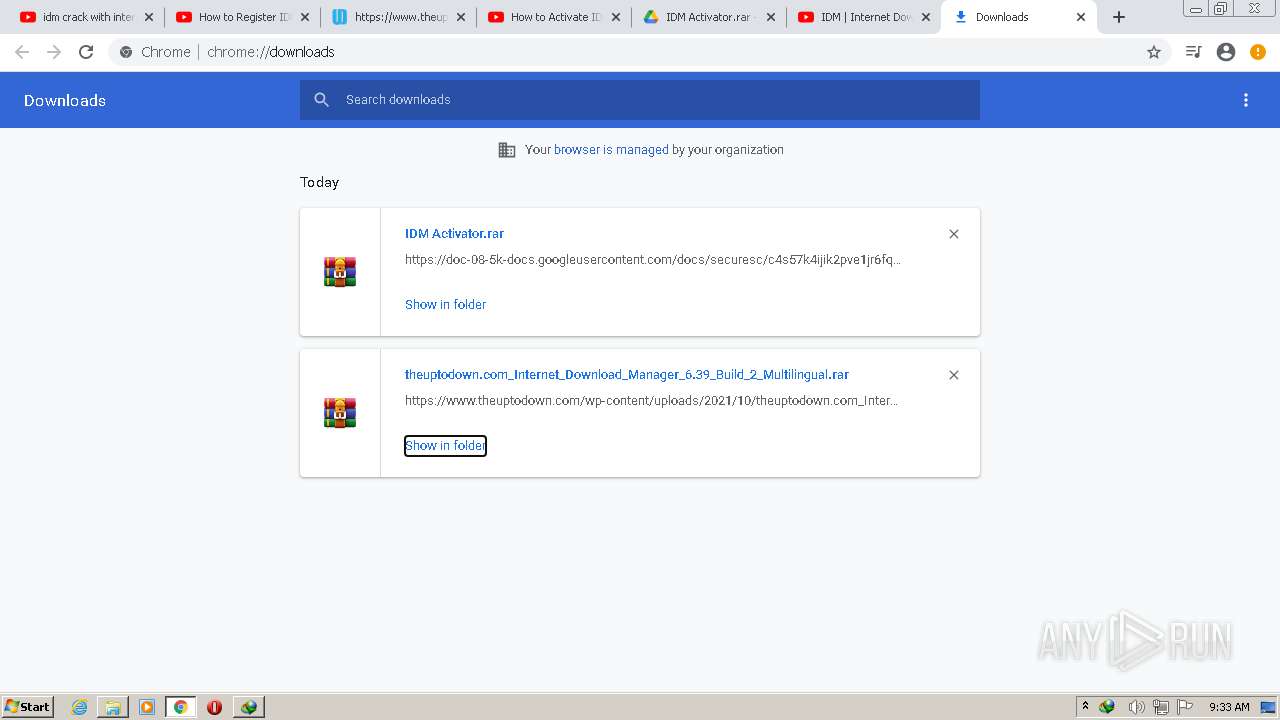Click the Search downloads field
The width and height of the screenshot is (1280, 720).
(x=640, y=100)
